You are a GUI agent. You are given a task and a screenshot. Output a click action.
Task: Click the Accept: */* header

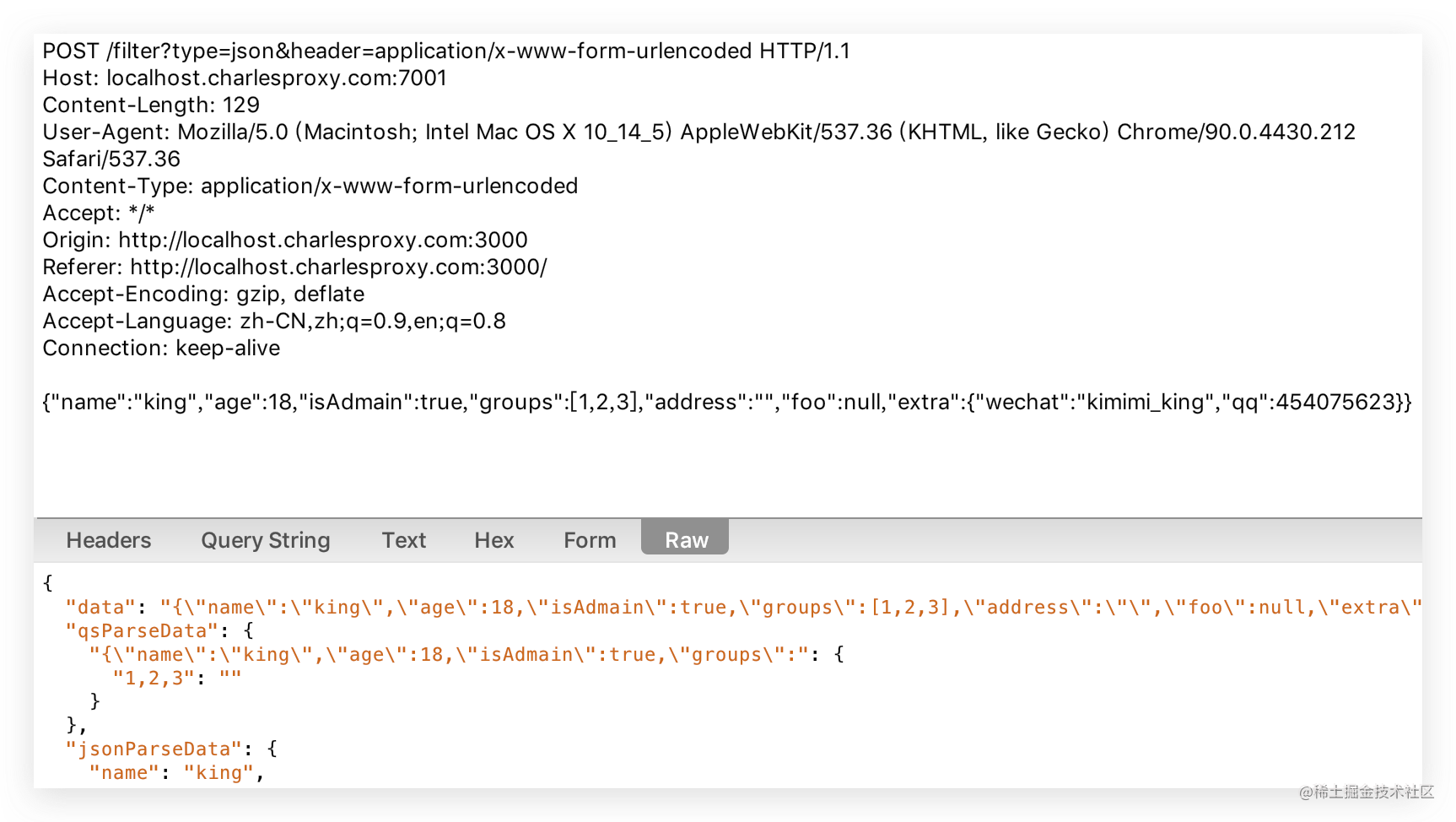(99, 214)
